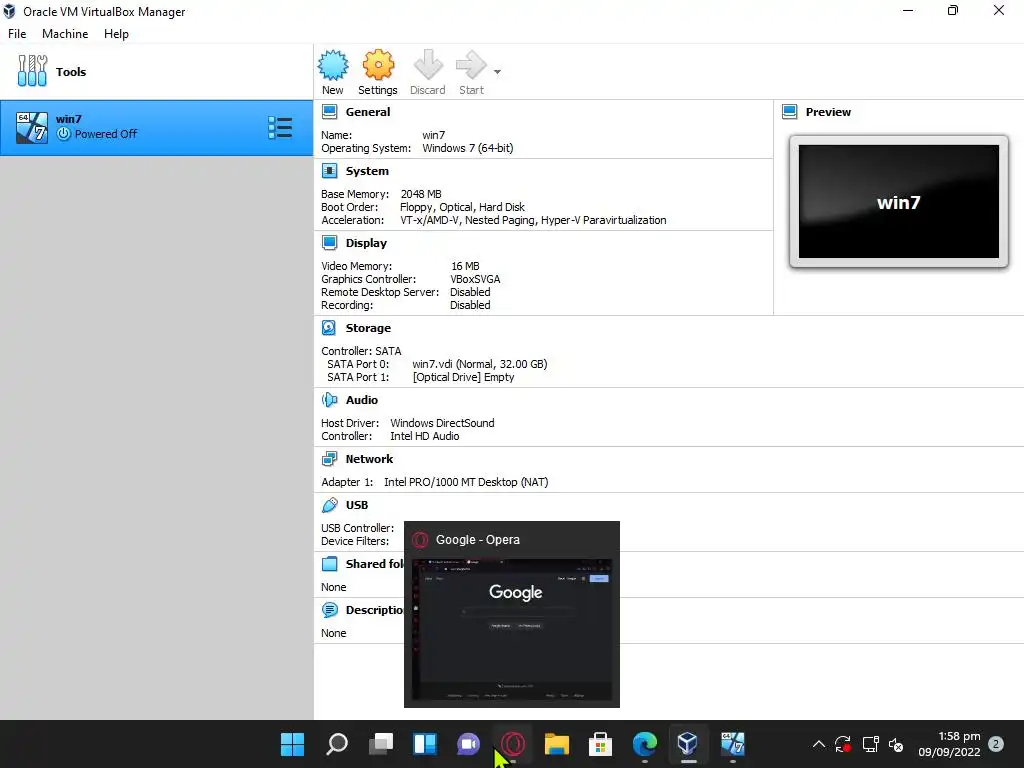Click the sync tray icon with red dot
1024x768 pixels.
[842, 744]
